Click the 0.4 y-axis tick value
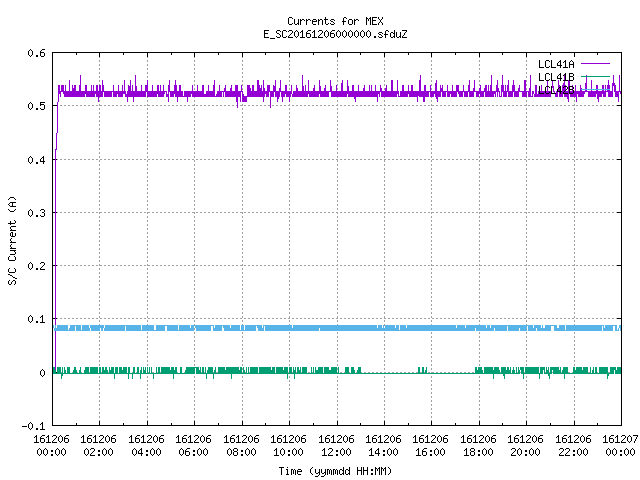This screenshot has height=480, width=640. (36, 160)
